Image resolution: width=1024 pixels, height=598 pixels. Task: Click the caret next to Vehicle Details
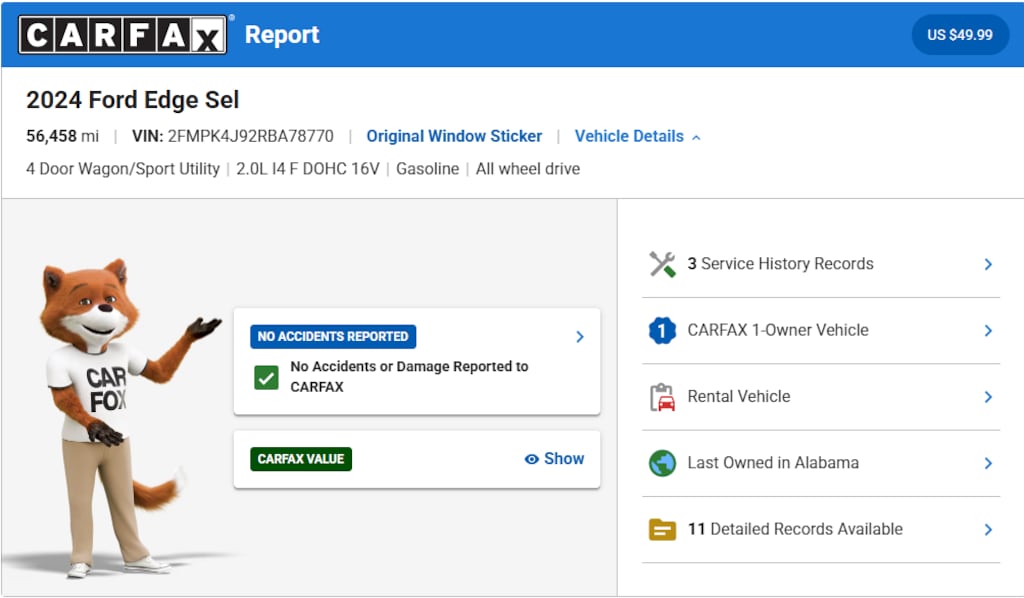696,137
